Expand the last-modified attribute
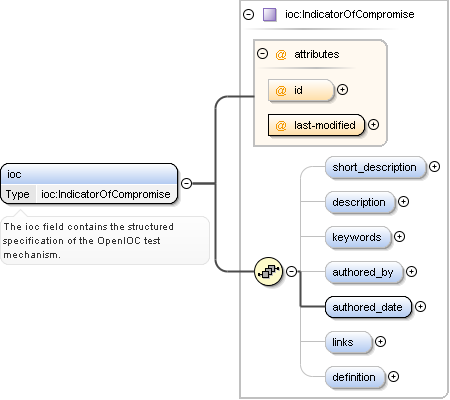Viewport: 450px width, 400px height. coord(373,125)
